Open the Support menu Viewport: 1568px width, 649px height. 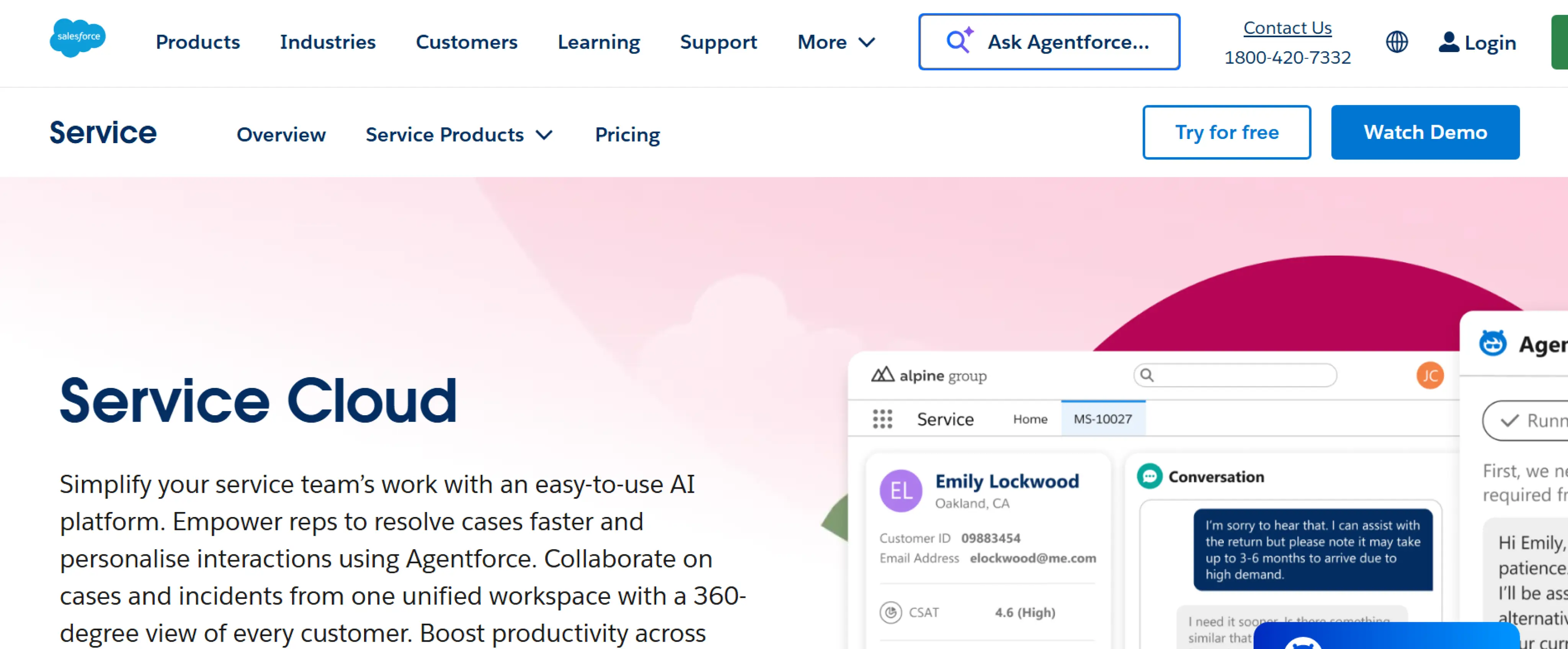tap(718, 42)
